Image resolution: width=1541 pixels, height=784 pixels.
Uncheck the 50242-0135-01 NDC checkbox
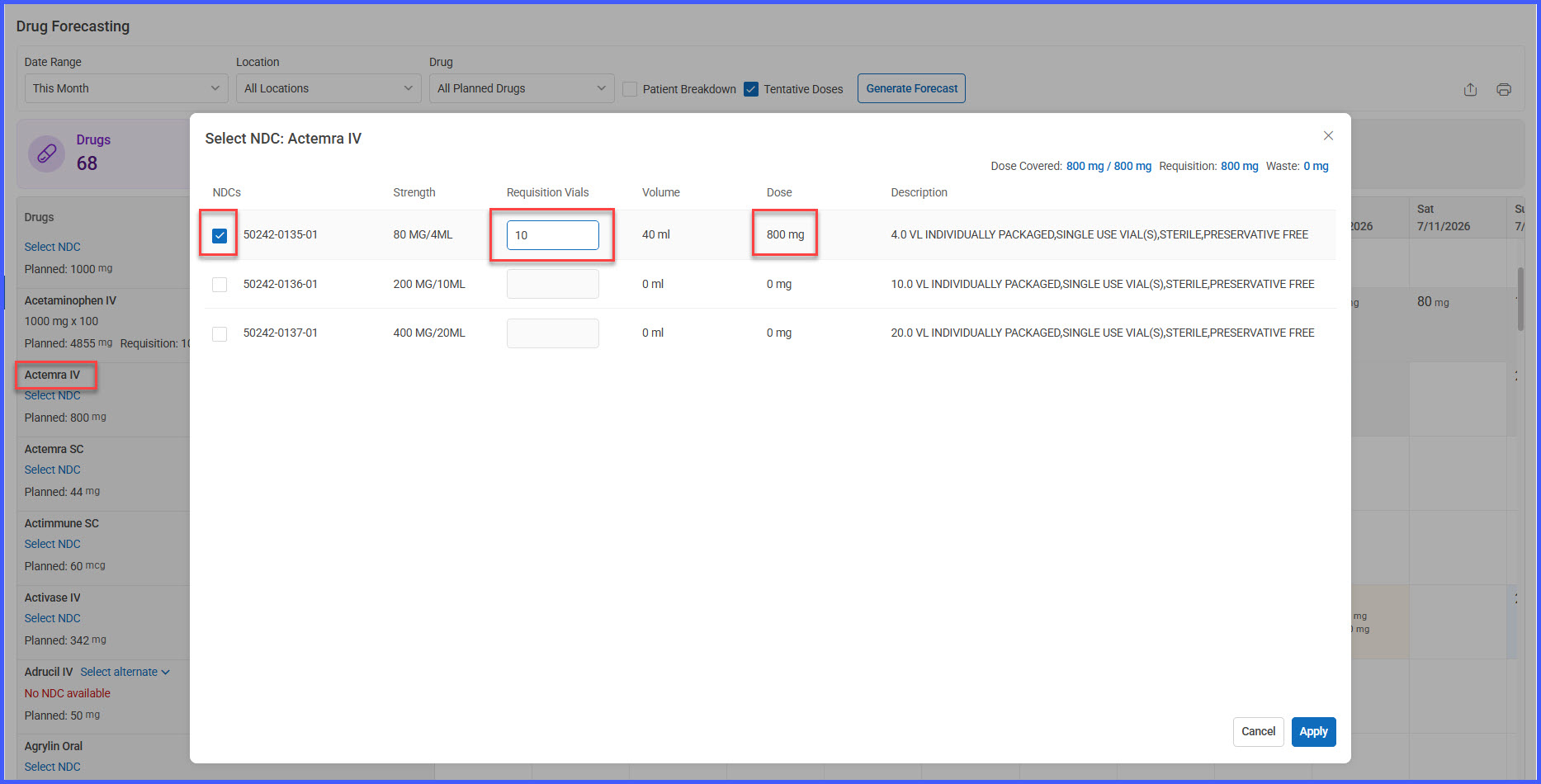(x=220, y=235)
